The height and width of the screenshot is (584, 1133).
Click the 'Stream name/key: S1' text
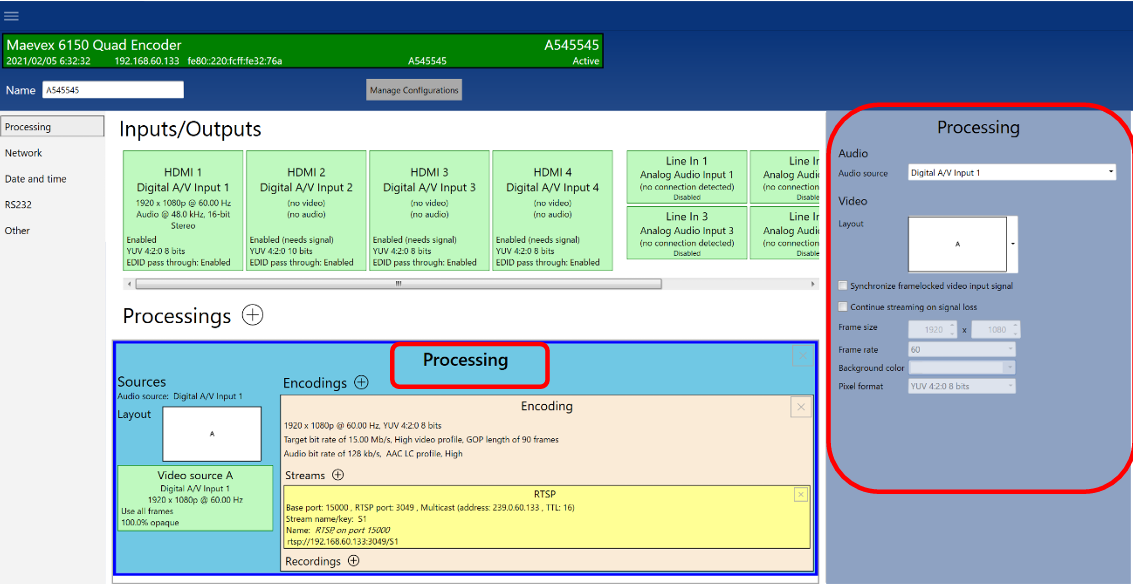coord(326,519)
